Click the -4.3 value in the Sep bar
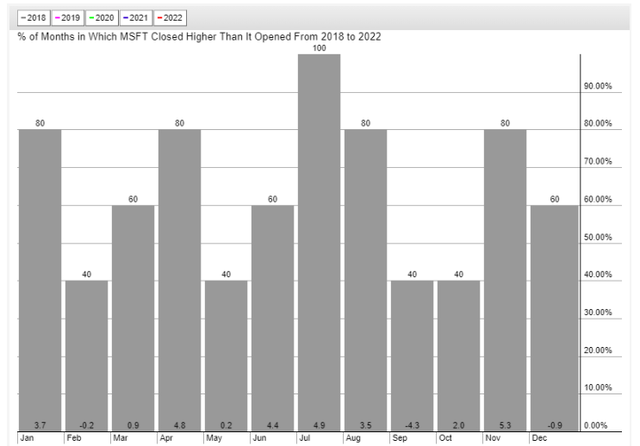 pos(412,425)
